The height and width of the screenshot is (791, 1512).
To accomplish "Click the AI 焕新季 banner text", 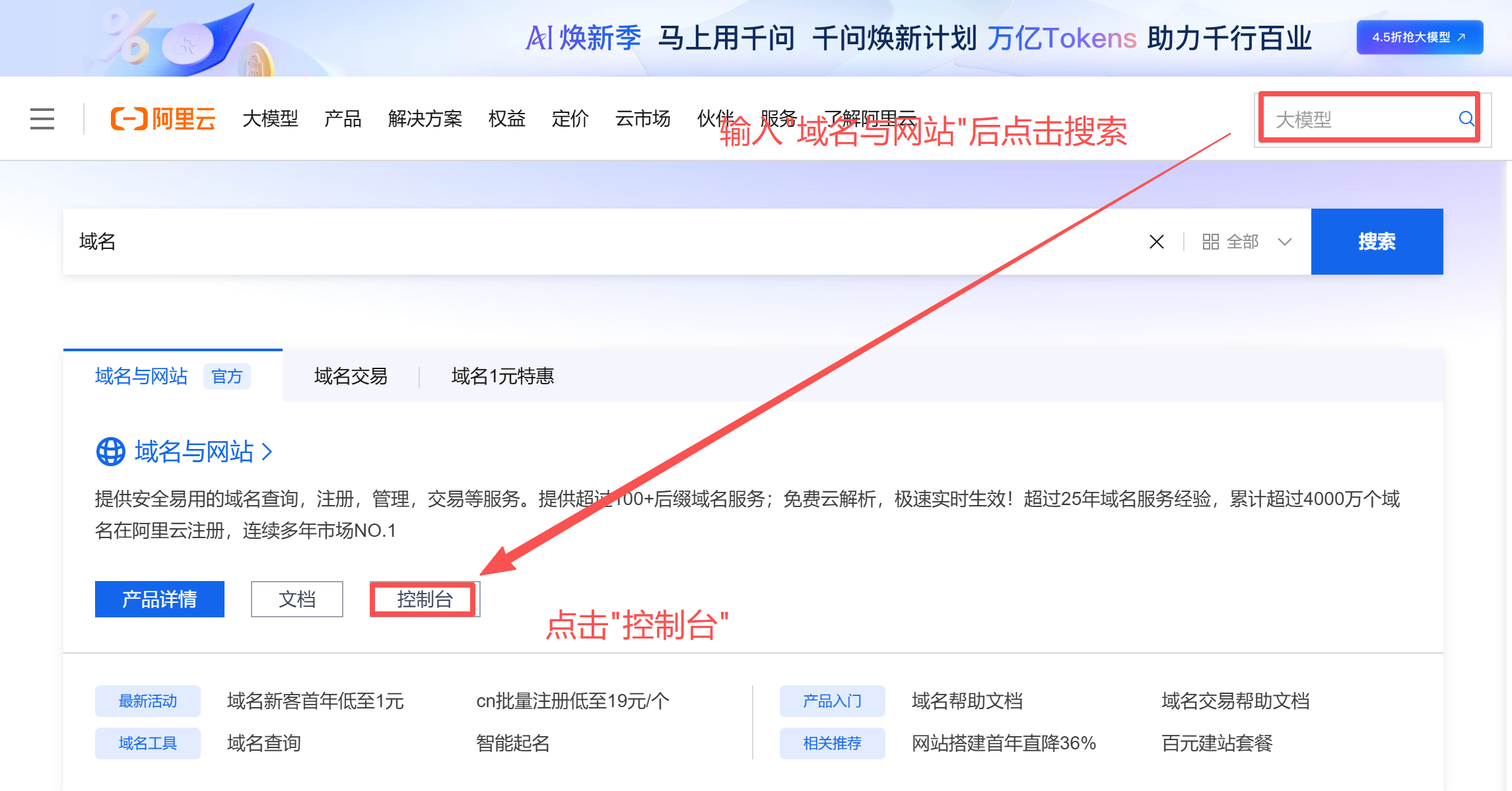I will [584, 38].
